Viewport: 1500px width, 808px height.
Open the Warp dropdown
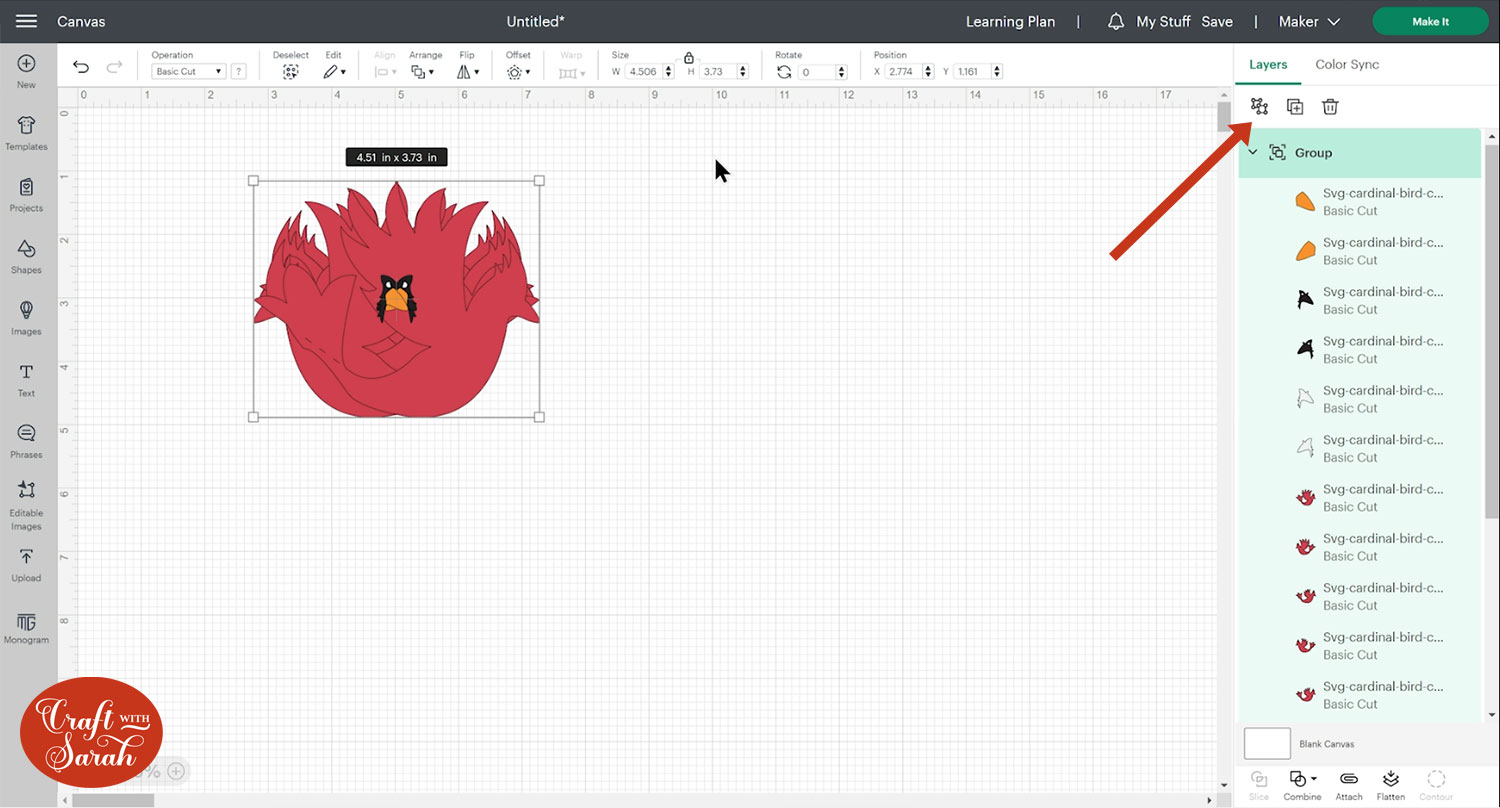[x=571, y=72]
